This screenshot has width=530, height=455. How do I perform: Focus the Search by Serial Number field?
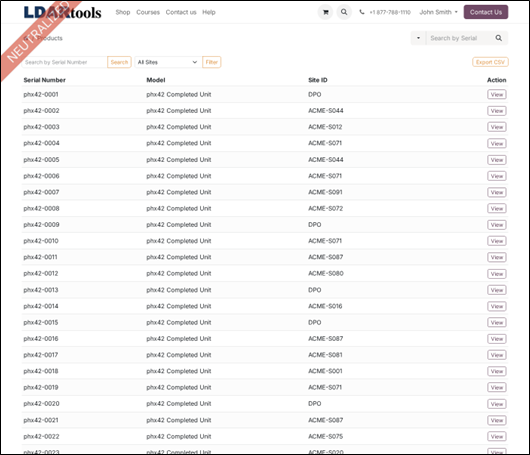pyautogui.click(x=64, y=62)
